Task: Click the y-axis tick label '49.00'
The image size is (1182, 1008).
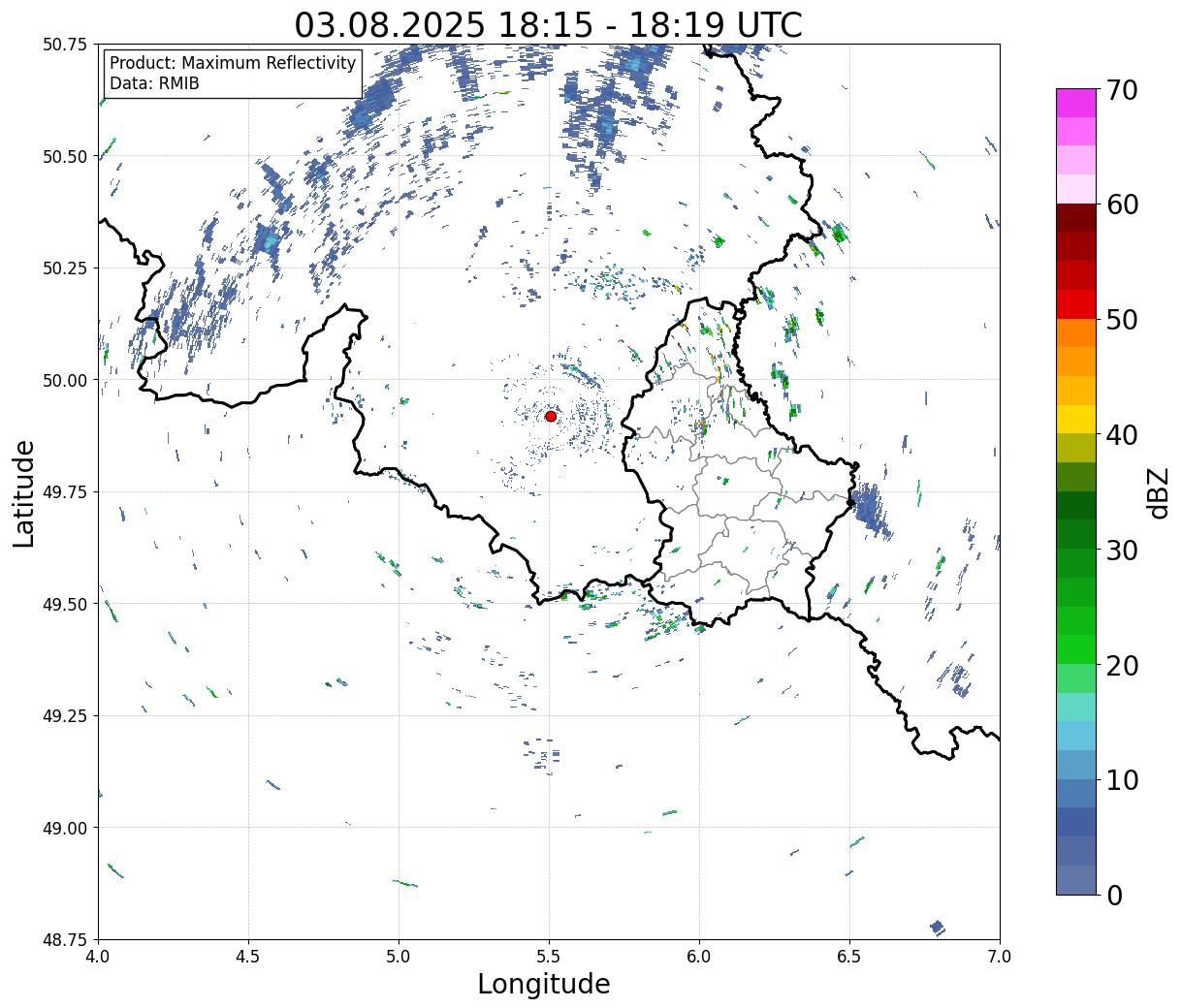Action: (x=65, y=828)
